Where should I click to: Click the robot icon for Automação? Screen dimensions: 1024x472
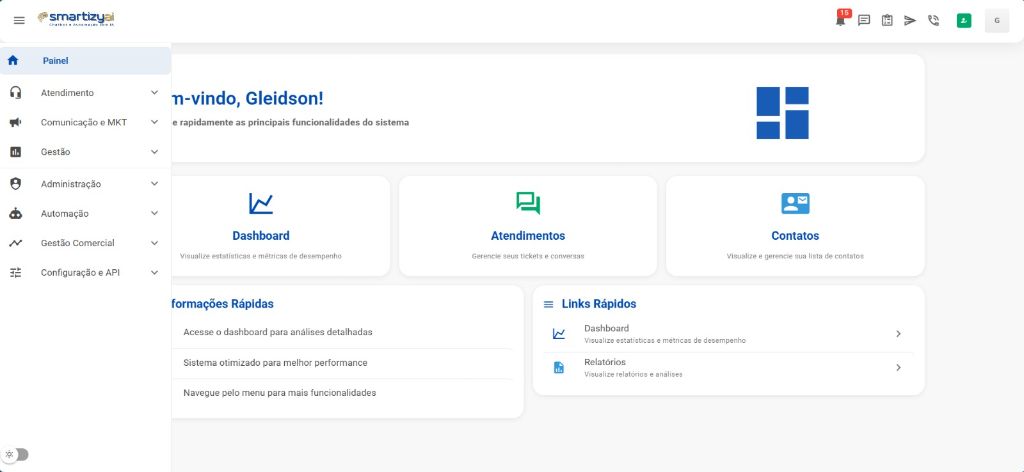click(x=16, y=213)
